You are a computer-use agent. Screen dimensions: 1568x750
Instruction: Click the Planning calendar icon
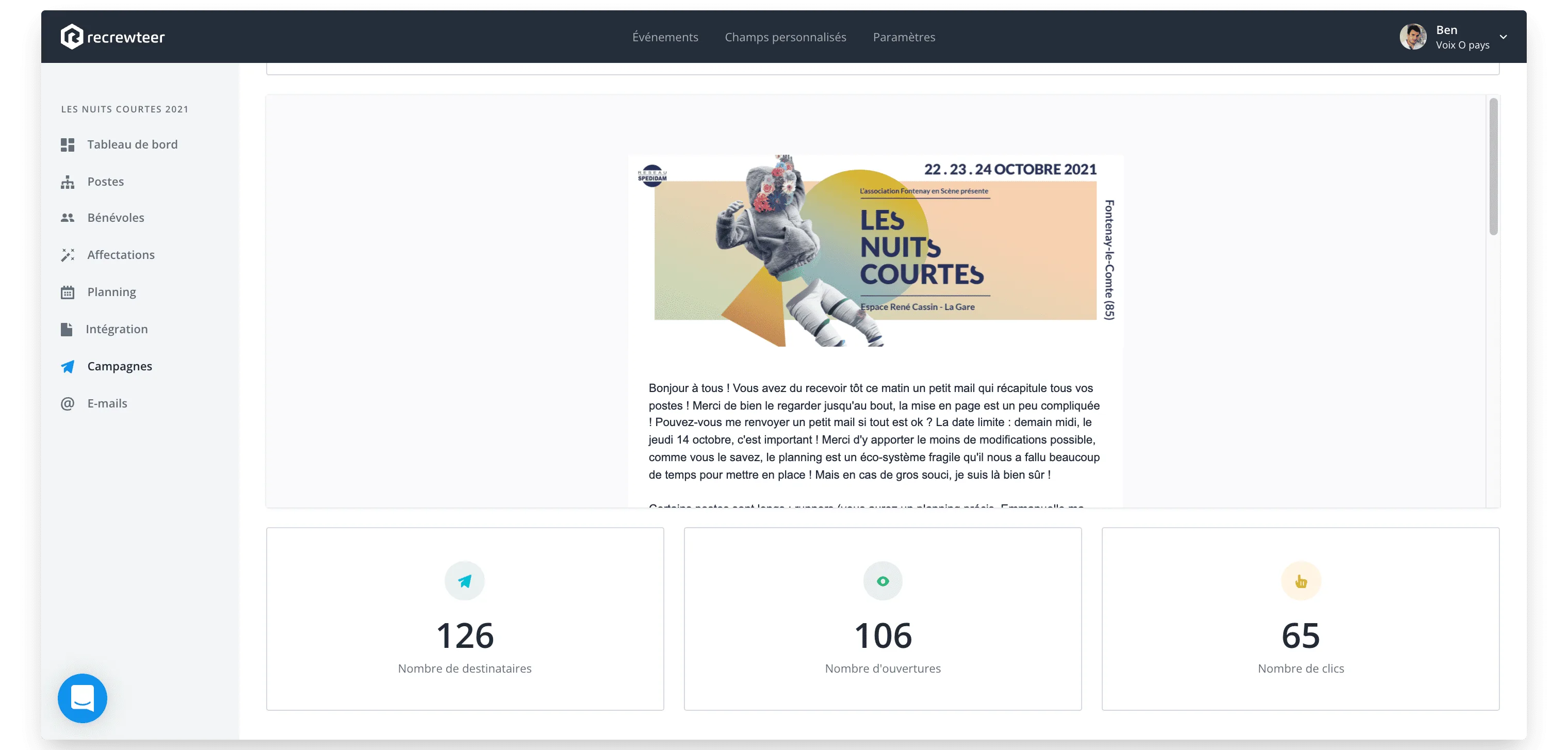pyautogui.click(x=68, y=292)
